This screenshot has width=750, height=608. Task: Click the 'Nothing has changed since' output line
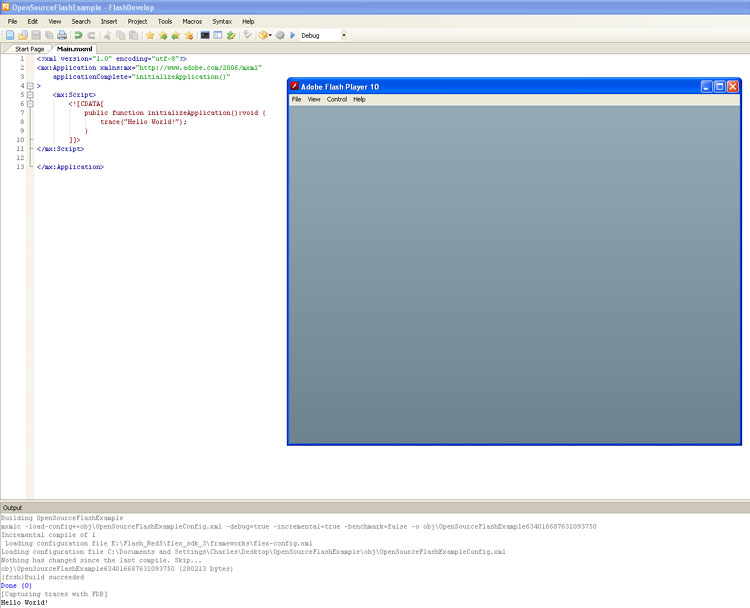tap(101, 560)
